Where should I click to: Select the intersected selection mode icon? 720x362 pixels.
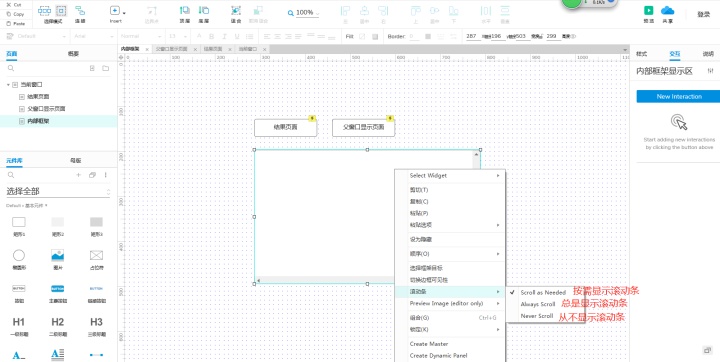(45, 11)
